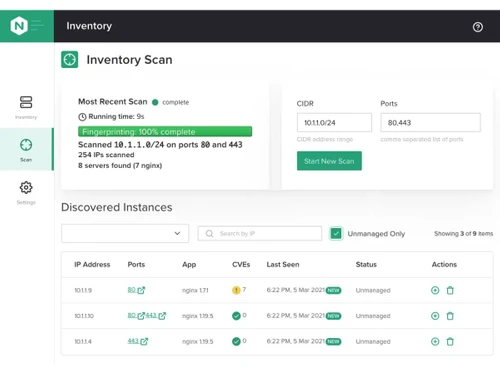Viewport: 500px width, 375px height.
Task: Expand the Discovered Instances filter dropdown
Action: 125,233
